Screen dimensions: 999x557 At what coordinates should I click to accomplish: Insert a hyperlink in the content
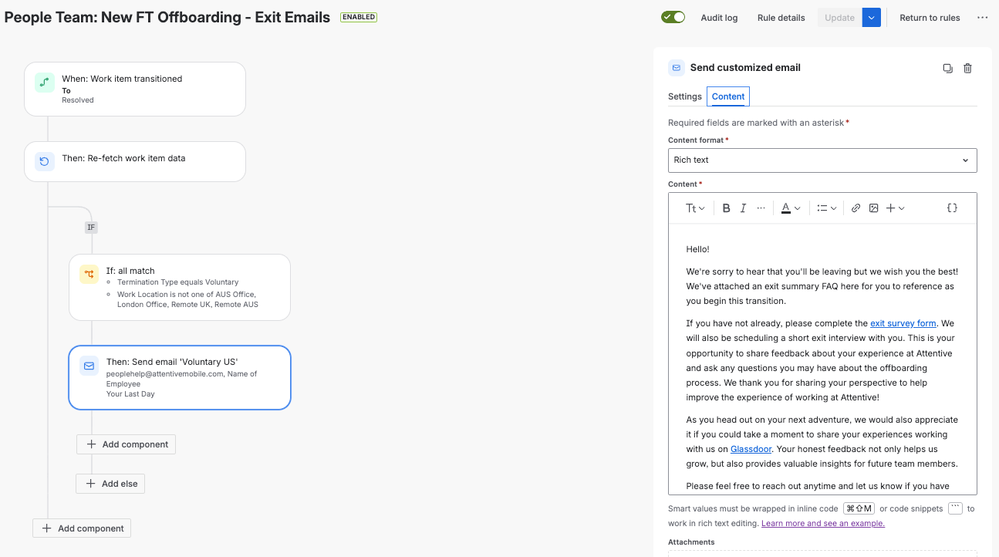(x=855, y=208)
